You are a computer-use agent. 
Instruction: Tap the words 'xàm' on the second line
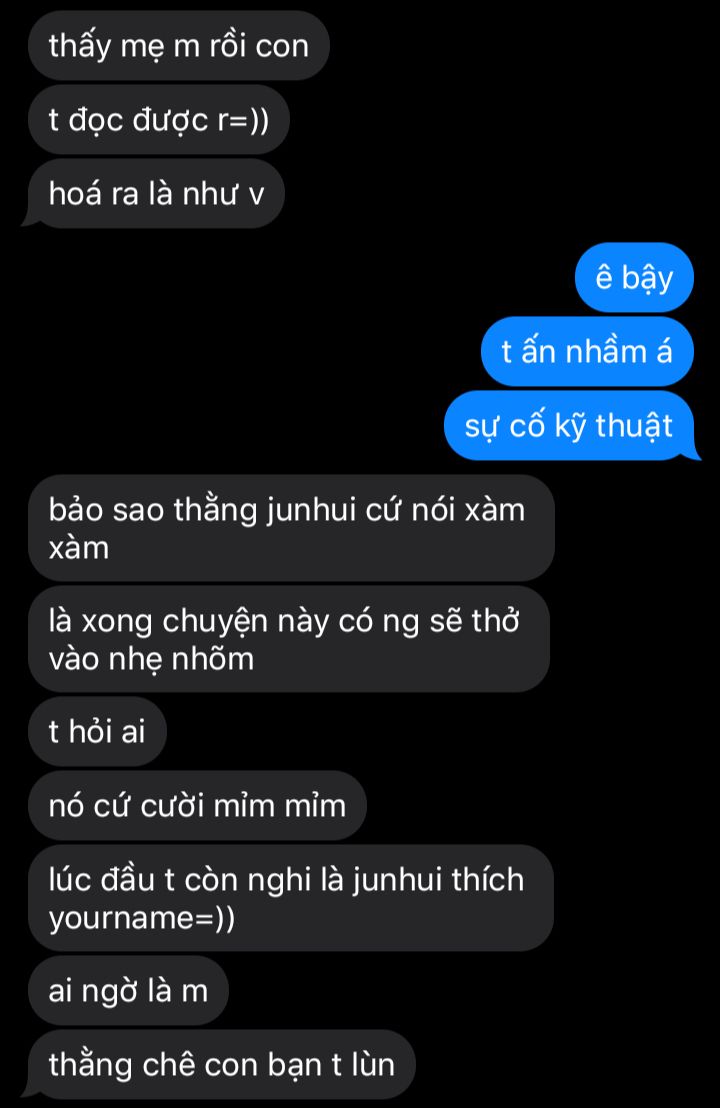[78, 548]
